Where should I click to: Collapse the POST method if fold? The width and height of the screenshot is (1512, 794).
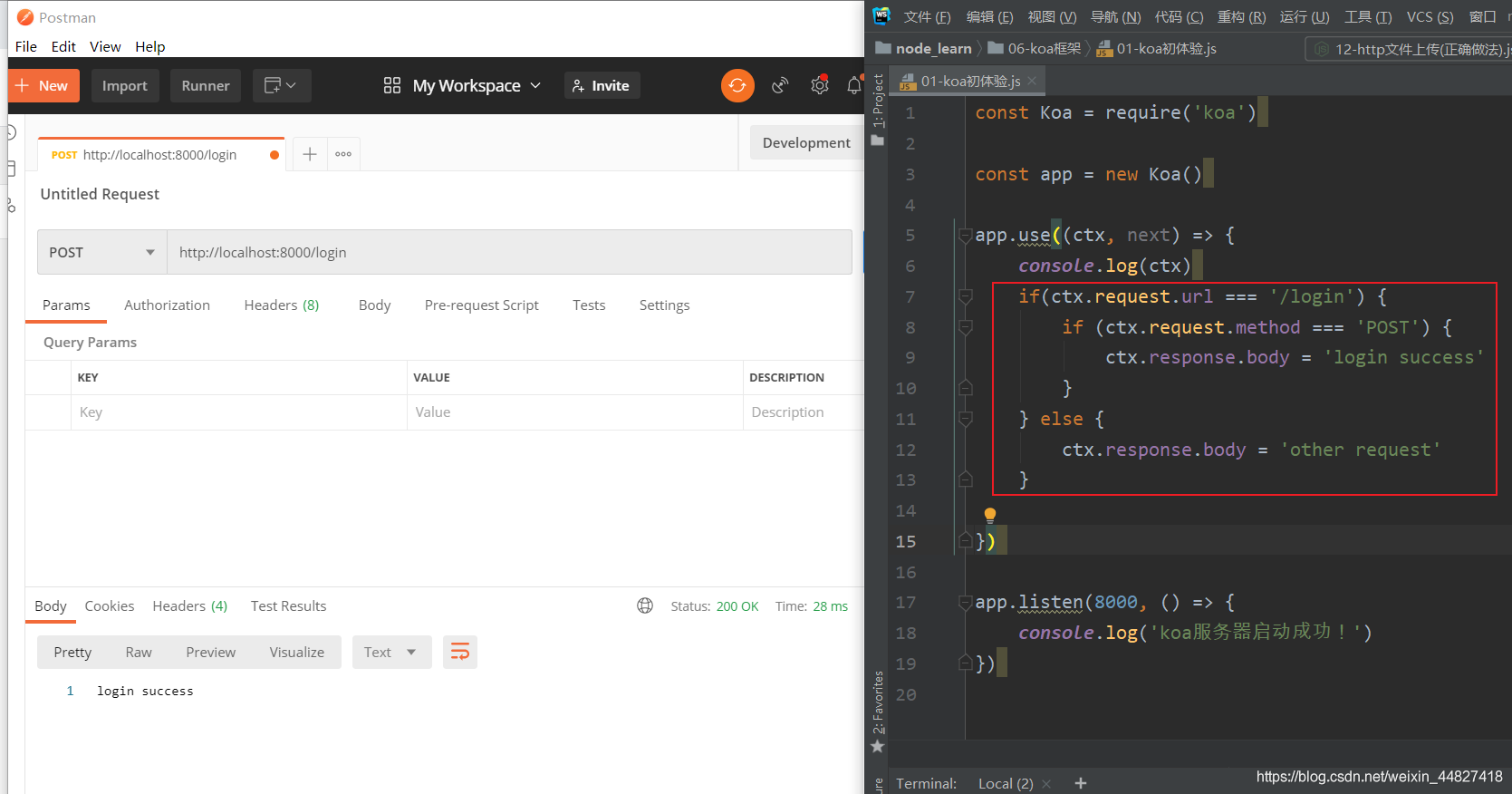(966, 327)
